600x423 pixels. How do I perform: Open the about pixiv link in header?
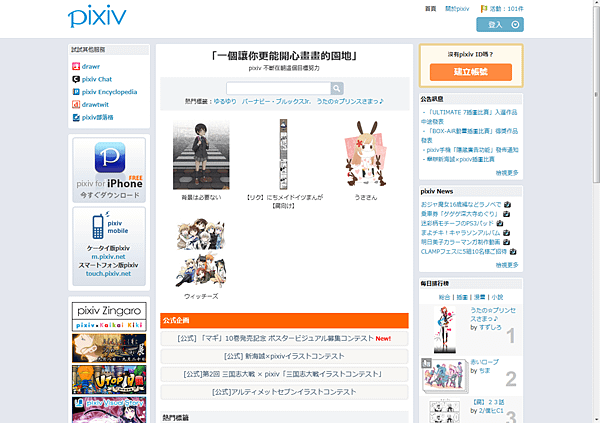coord(457,9)
